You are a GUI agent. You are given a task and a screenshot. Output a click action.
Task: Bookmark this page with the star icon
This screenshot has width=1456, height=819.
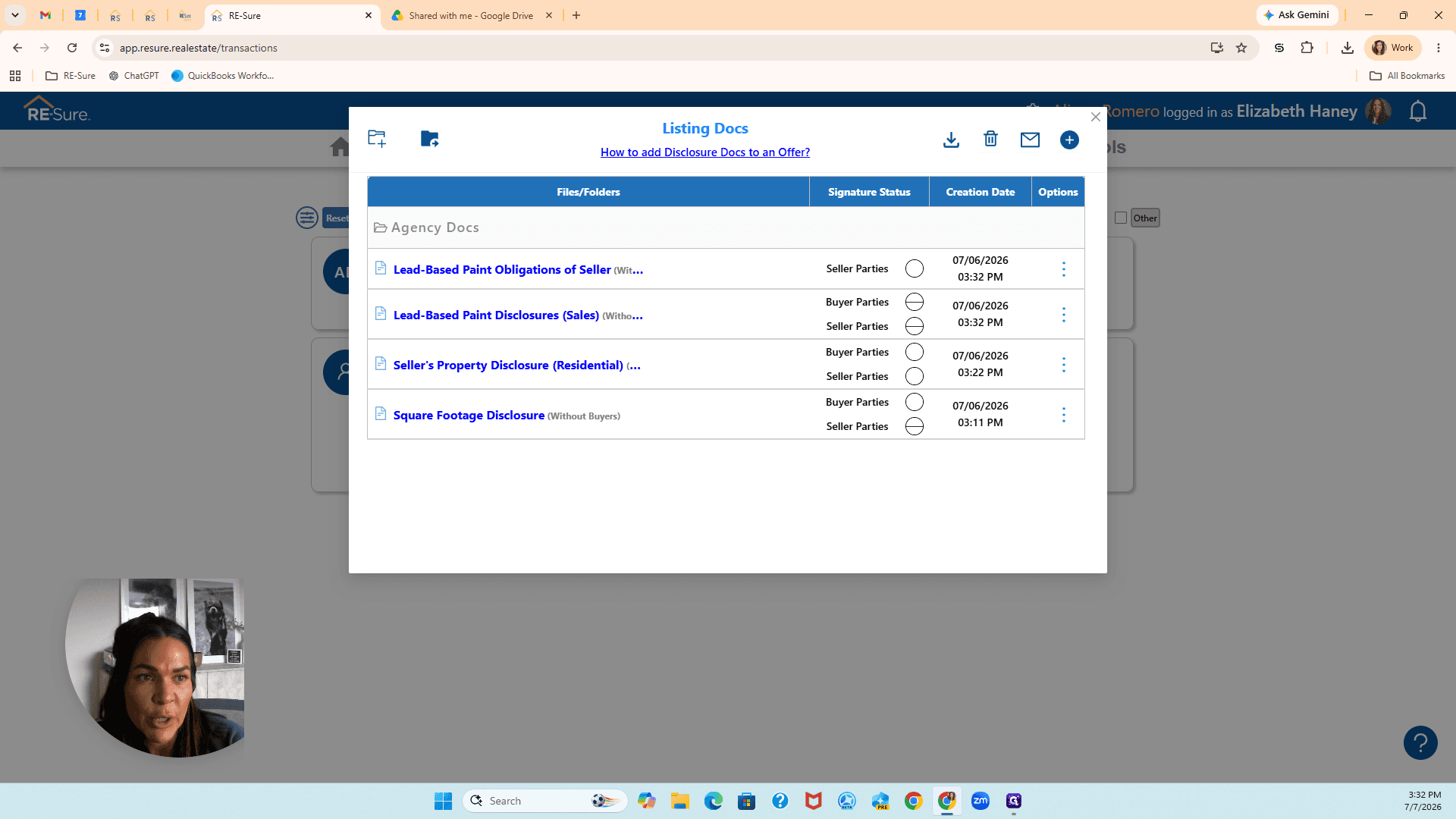[1241, 48]
